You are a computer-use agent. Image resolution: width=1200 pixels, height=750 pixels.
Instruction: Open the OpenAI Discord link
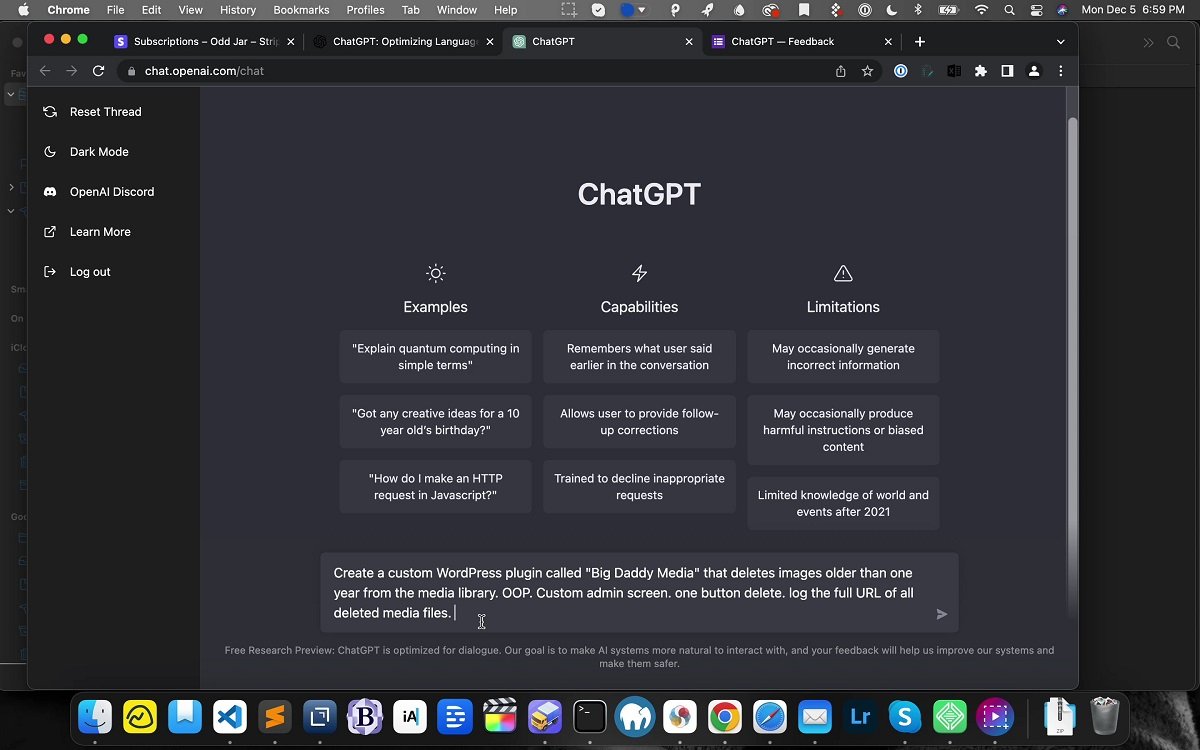click(111, 192)
